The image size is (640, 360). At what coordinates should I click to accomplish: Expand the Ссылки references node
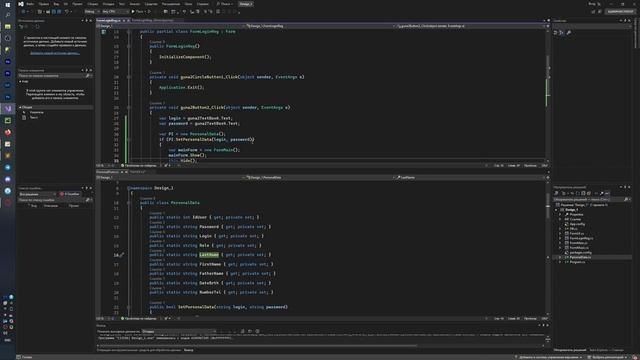click(x=560, y=220)
